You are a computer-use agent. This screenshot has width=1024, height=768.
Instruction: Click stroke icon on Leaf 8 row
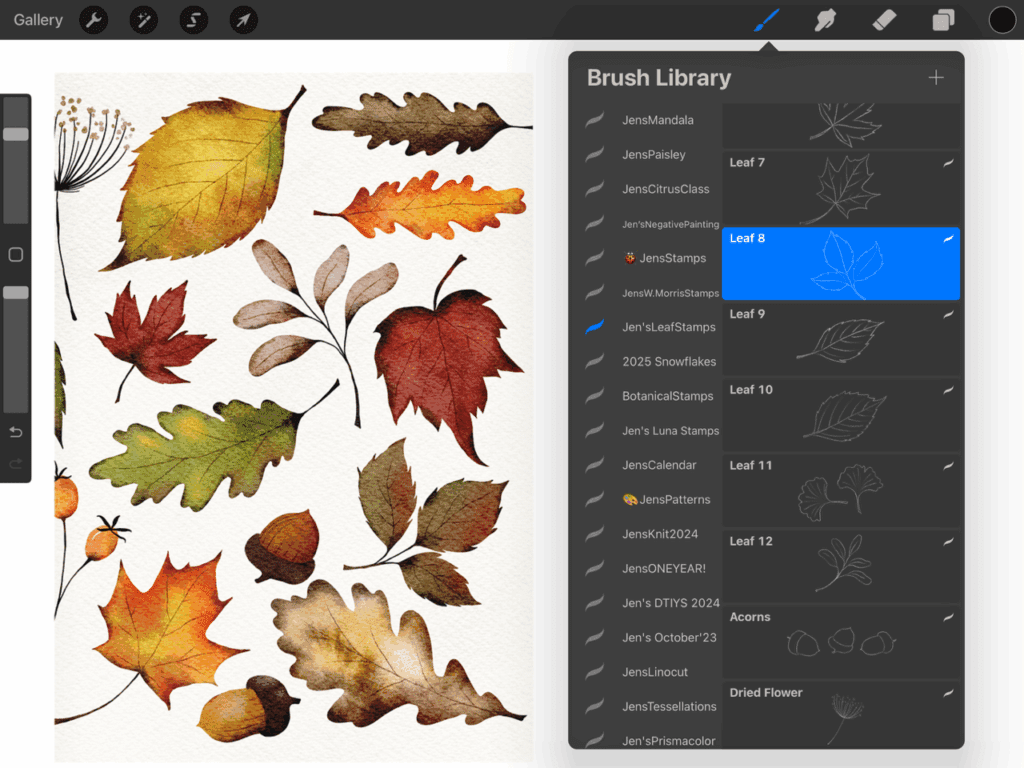(x=948, y=239)
